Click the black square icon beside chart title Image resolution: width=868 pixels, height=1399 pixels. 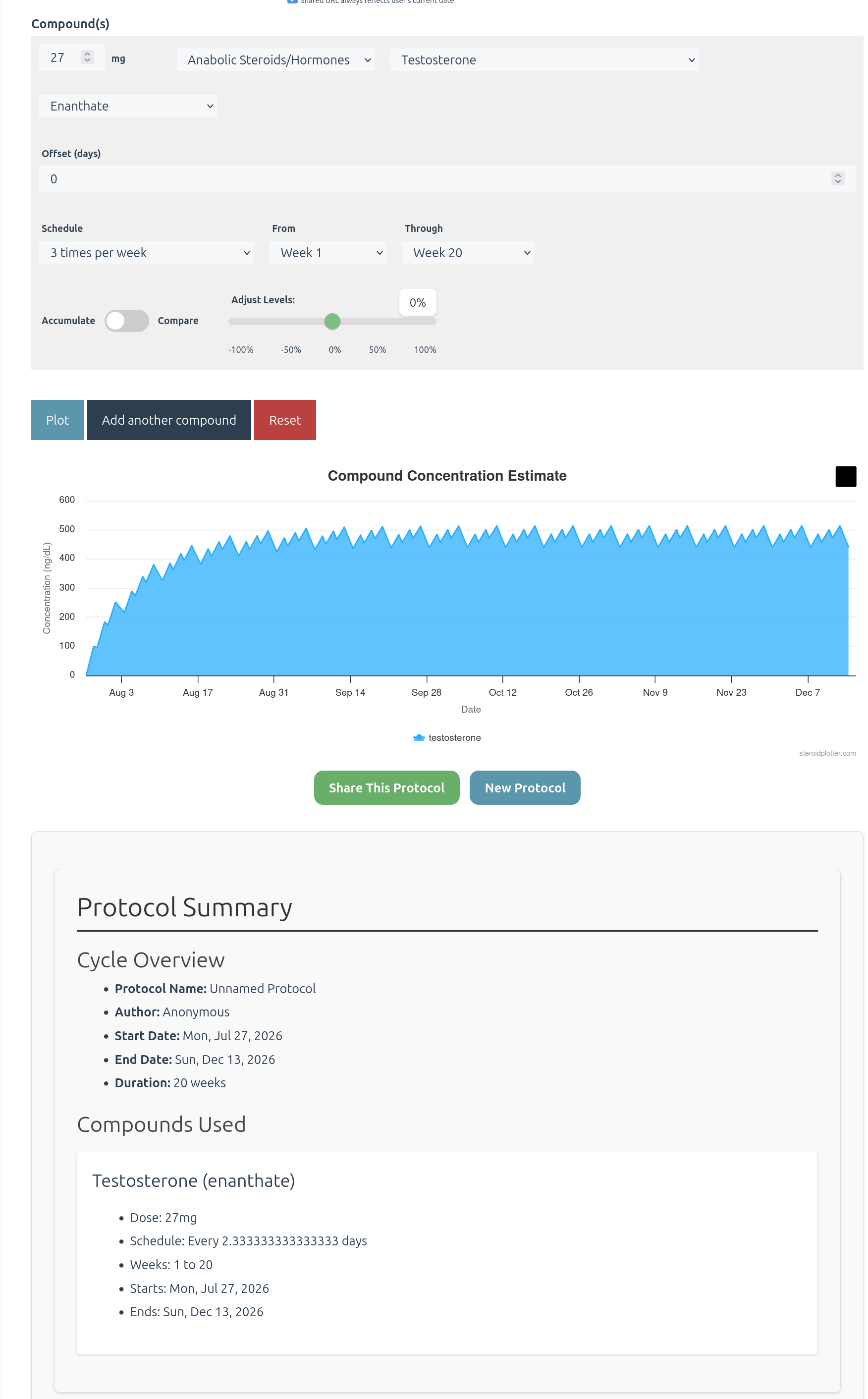click(x=846, y=476)
